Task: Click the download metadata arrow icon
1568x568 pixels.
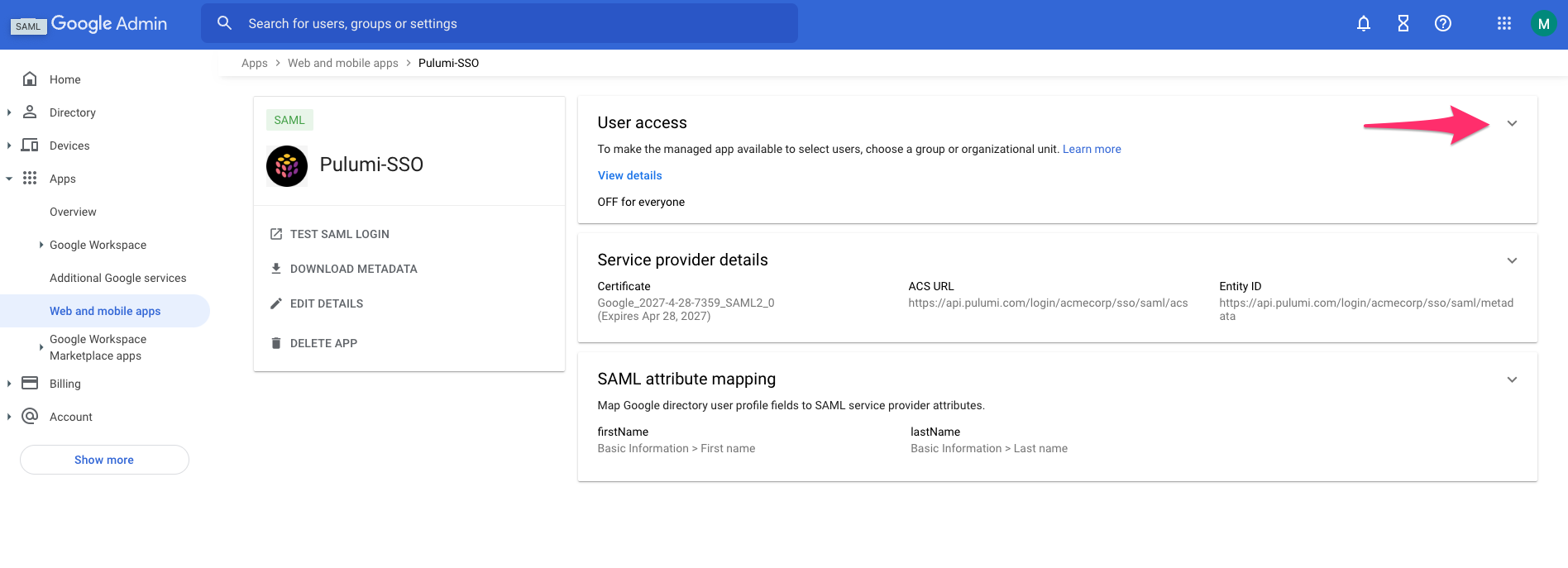Action: tap(276, 269)
